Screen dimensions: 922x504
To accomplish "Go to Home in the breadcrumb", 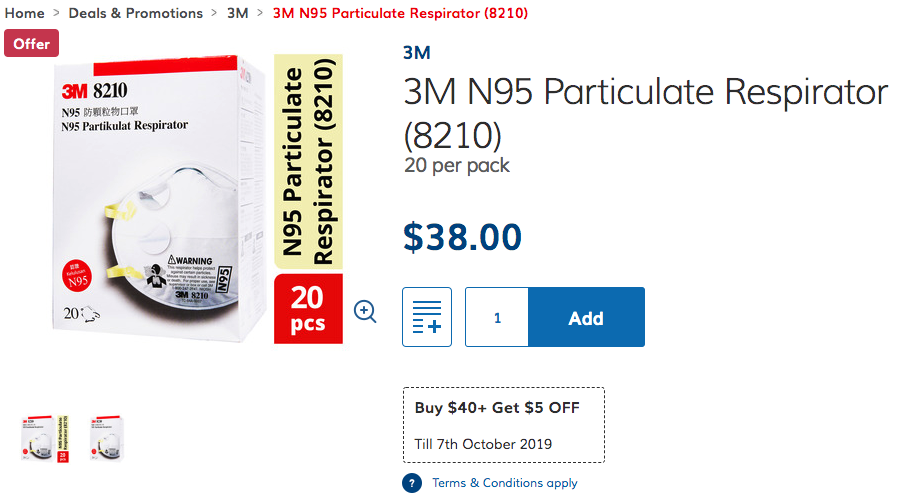I will 25,13.
